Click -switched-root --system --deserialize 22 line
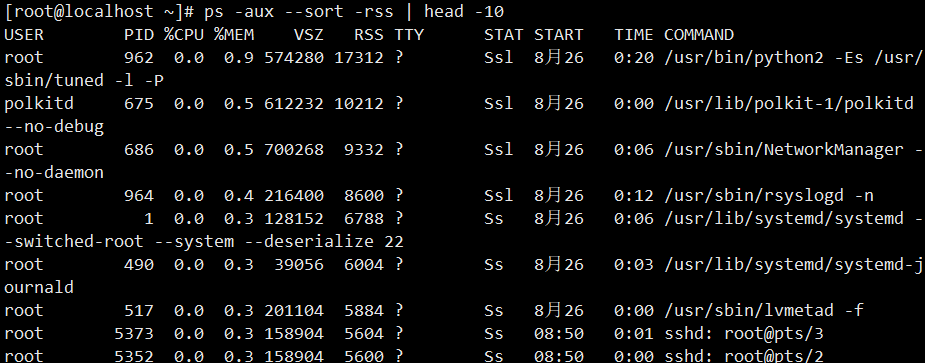The width and height of the screenshot is (925, 363). pos(204,241)
